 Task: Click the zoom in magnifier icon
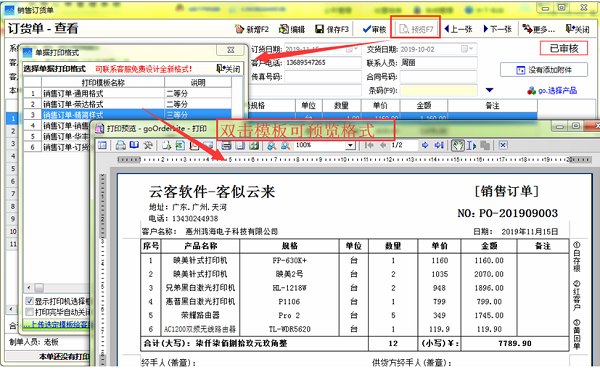click(272, 145)
